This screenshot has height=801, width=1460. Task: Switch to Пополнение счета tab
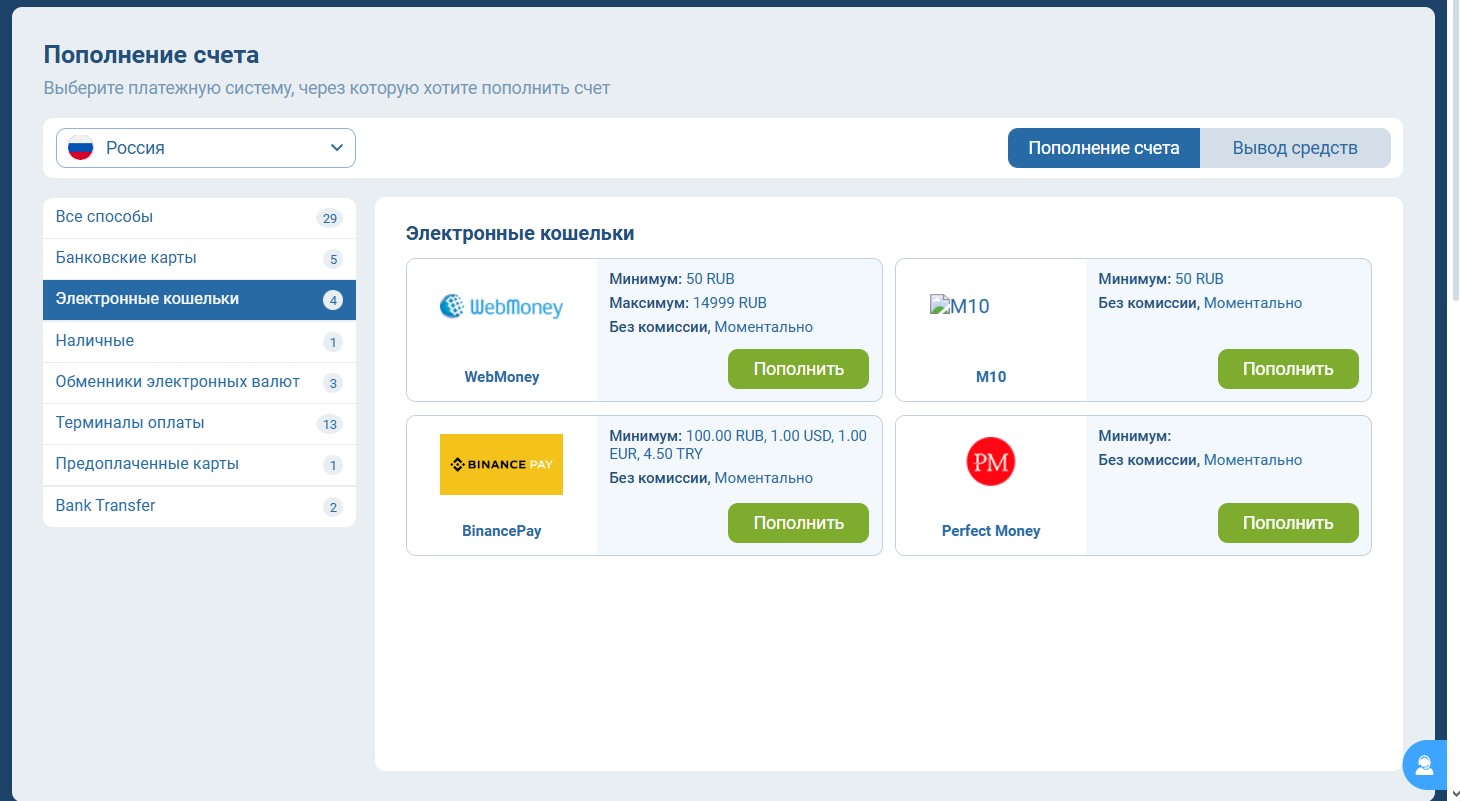1104,148
